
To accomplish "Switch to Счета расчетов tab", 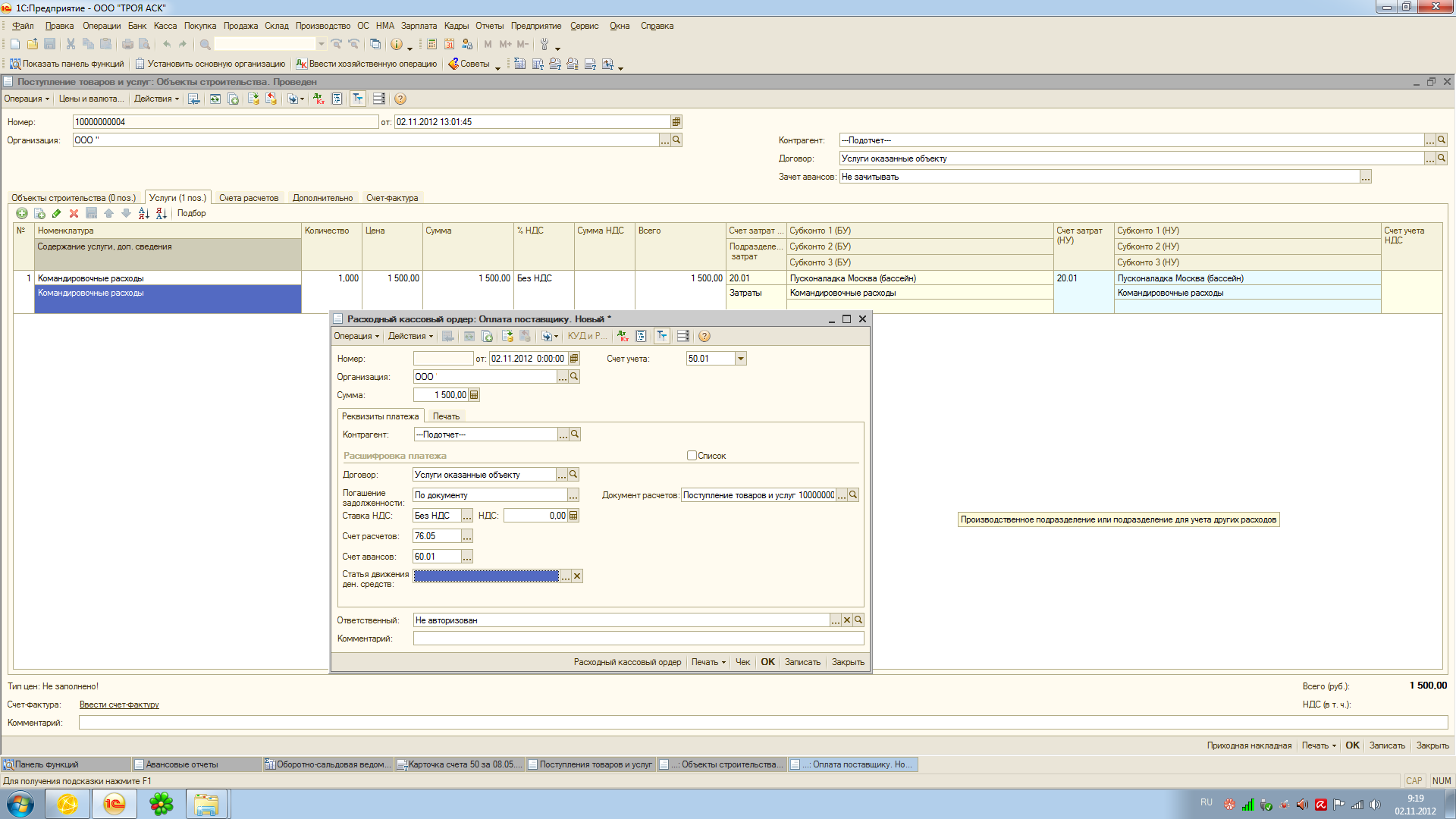I will [249, 198].
